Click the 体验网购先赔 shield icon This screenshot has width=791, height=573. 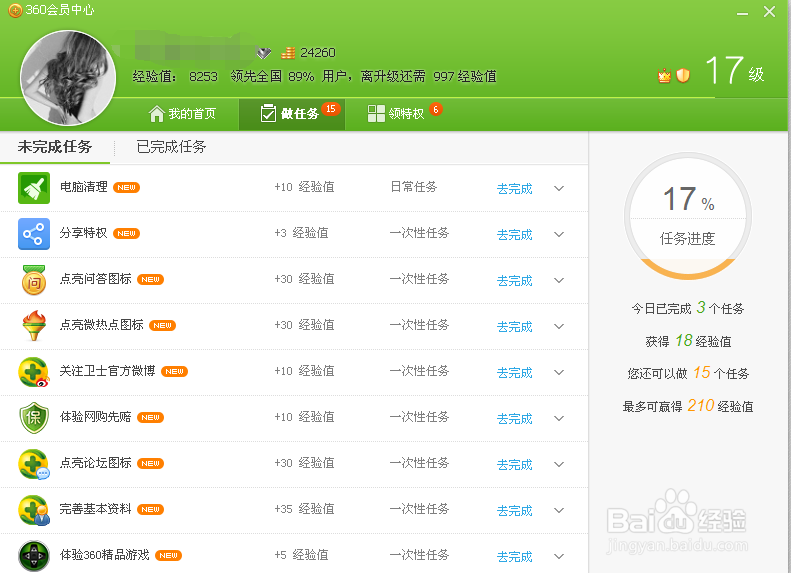[x=34, y=418]
